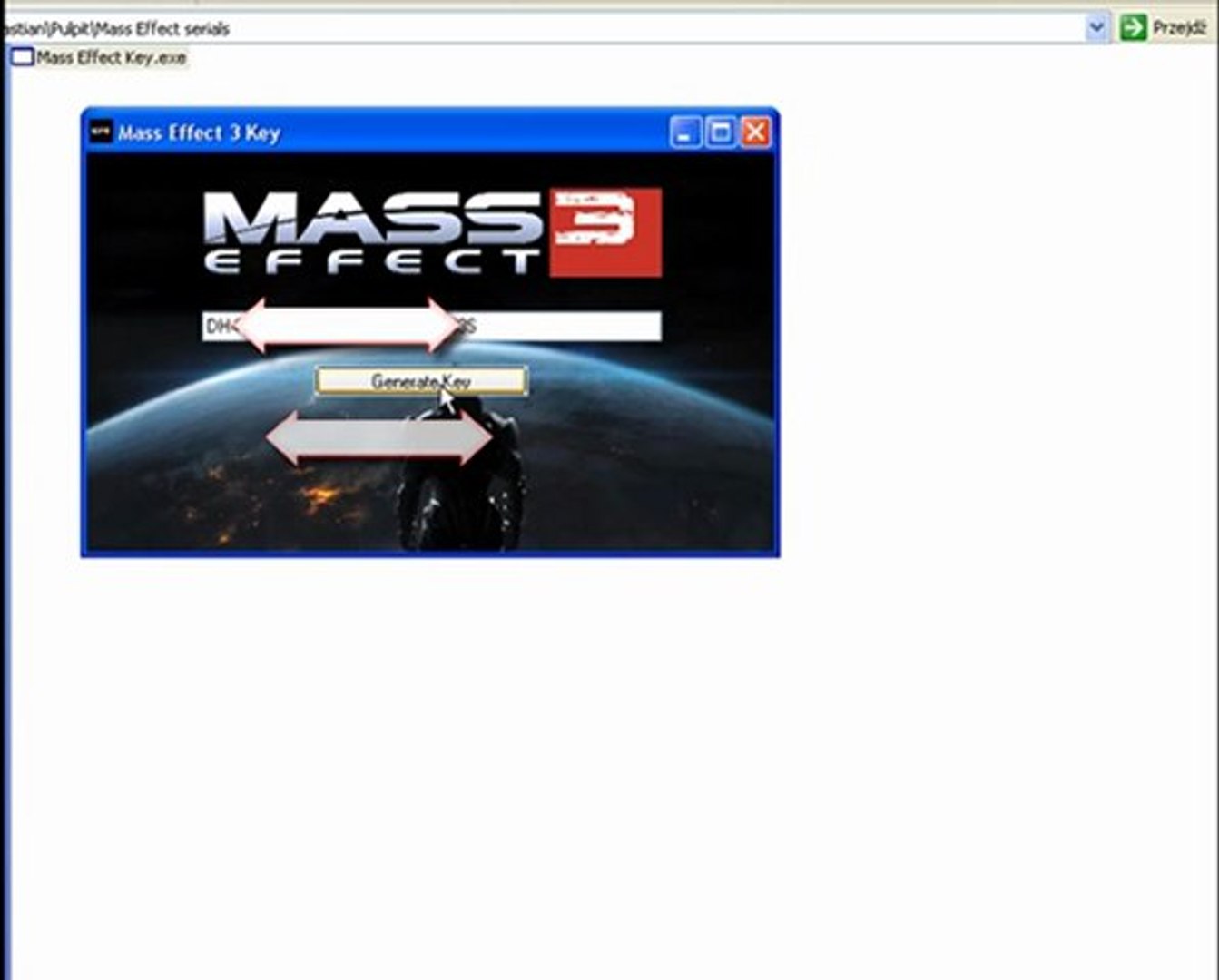Click the MASS EFFECT logo text
This screenshot has height=980, width=1219.
(x=374, y=233)
